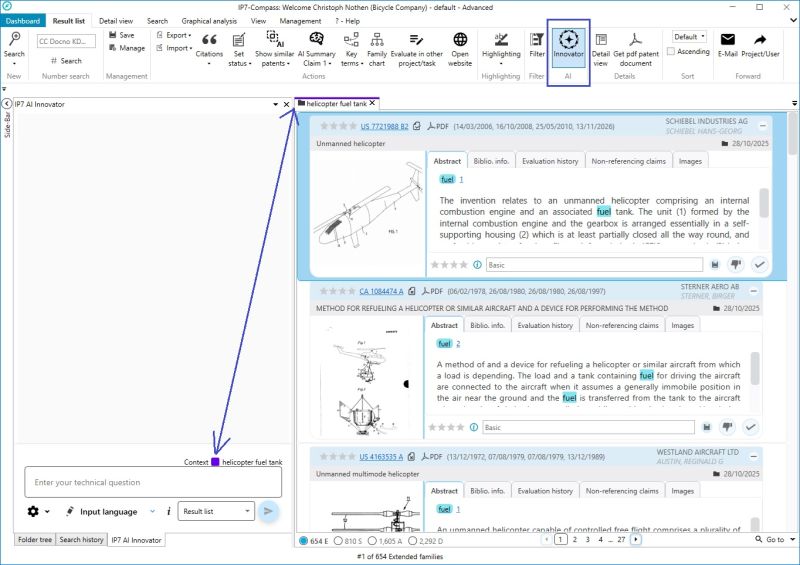Click the Open website globe icon
The width and height of the screenshot is (800, 565).
pyautogui.click(x=459, y=40)
